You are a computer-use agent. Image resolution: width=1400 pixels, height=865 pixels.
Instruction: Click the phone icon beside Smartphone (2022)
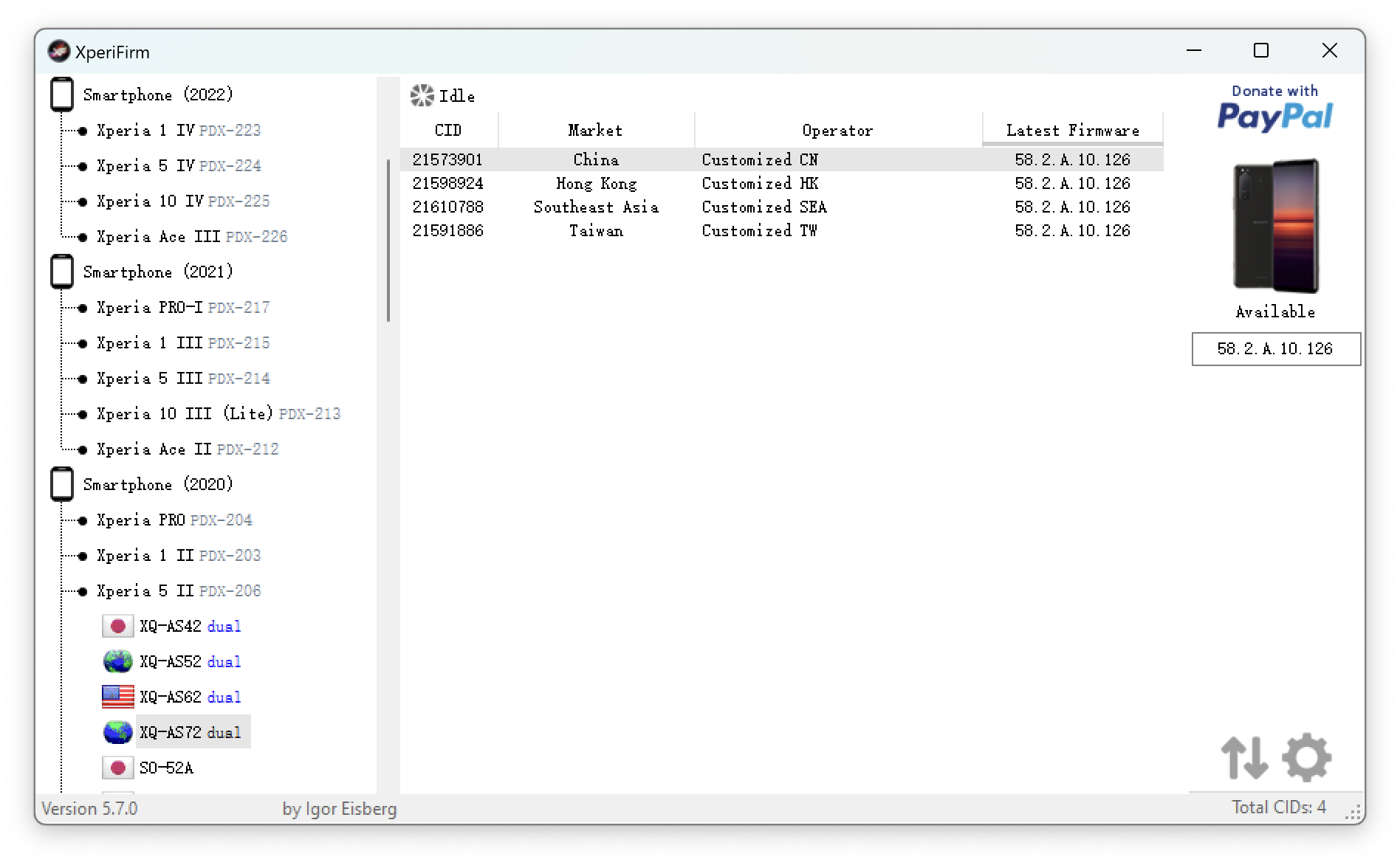point(62,94)
